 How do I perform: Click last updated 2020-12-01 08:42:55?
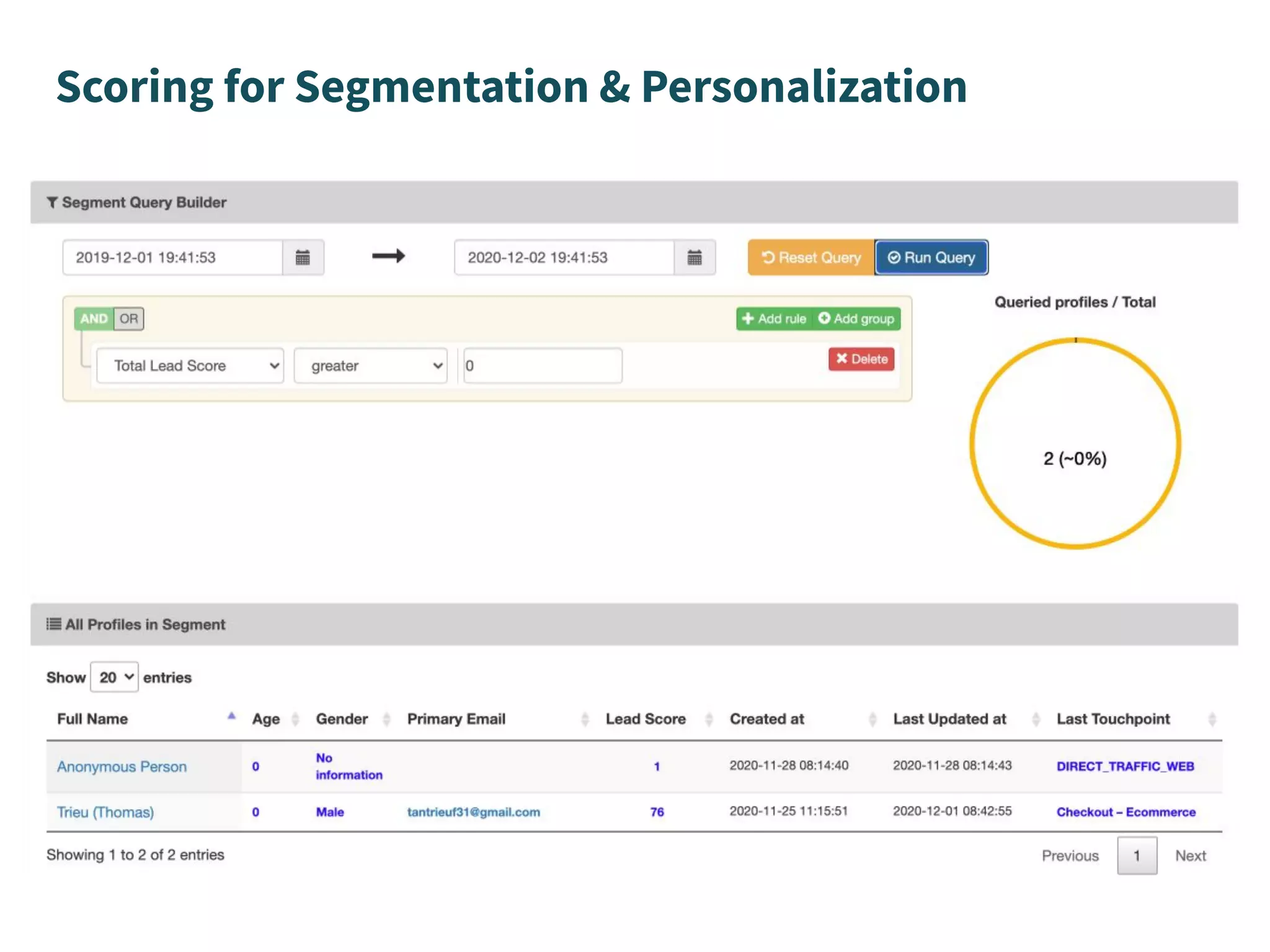(952, 811)
